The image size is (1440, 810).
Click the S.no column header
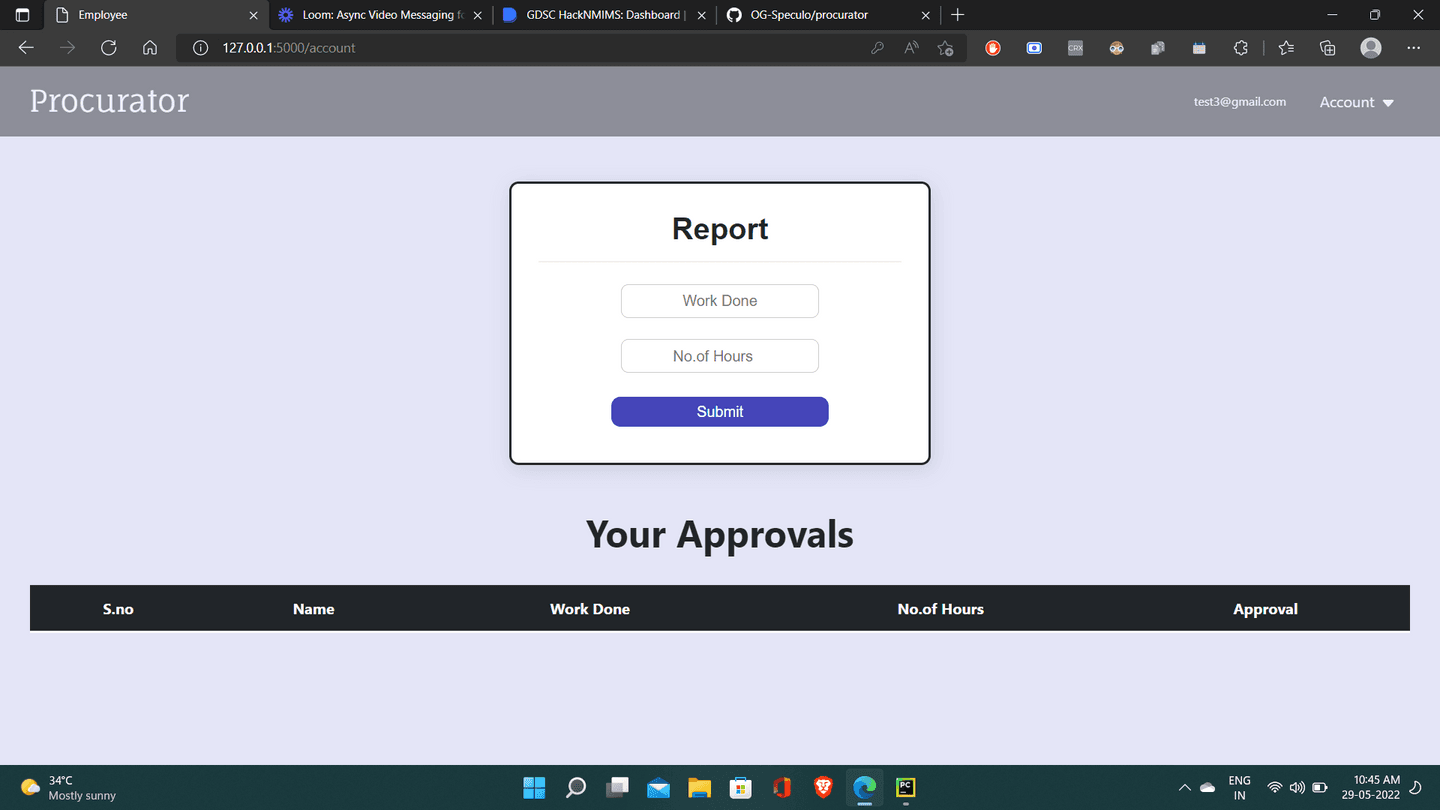(118, 609)
